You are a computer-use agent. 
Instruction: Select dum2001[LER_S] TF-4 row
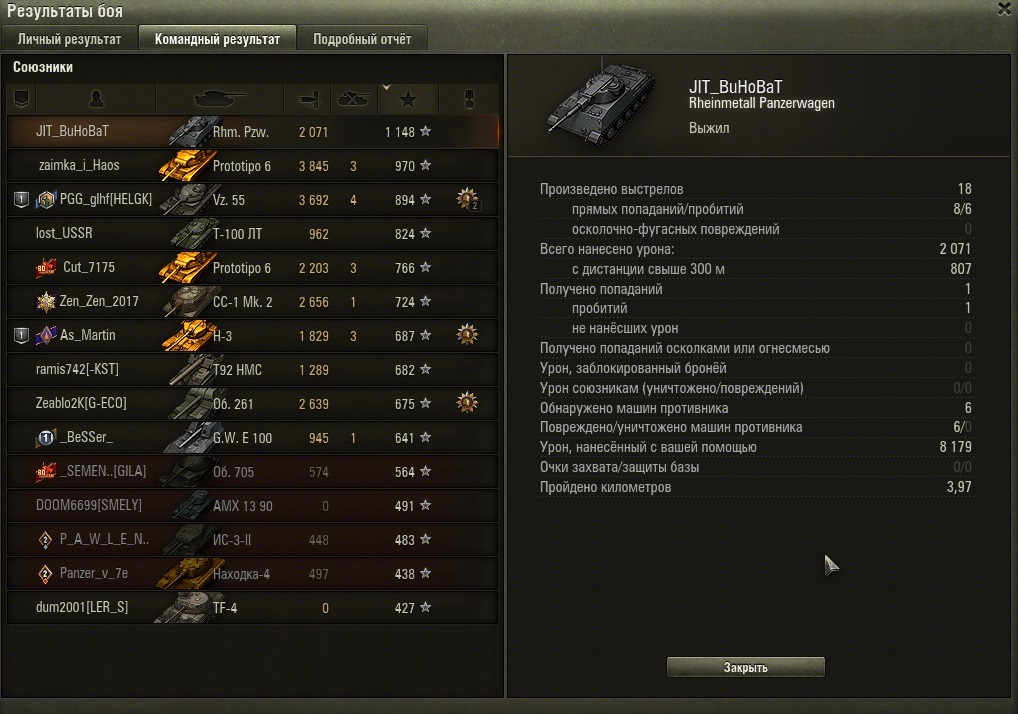pyautogui.click(x=253, y=608)
